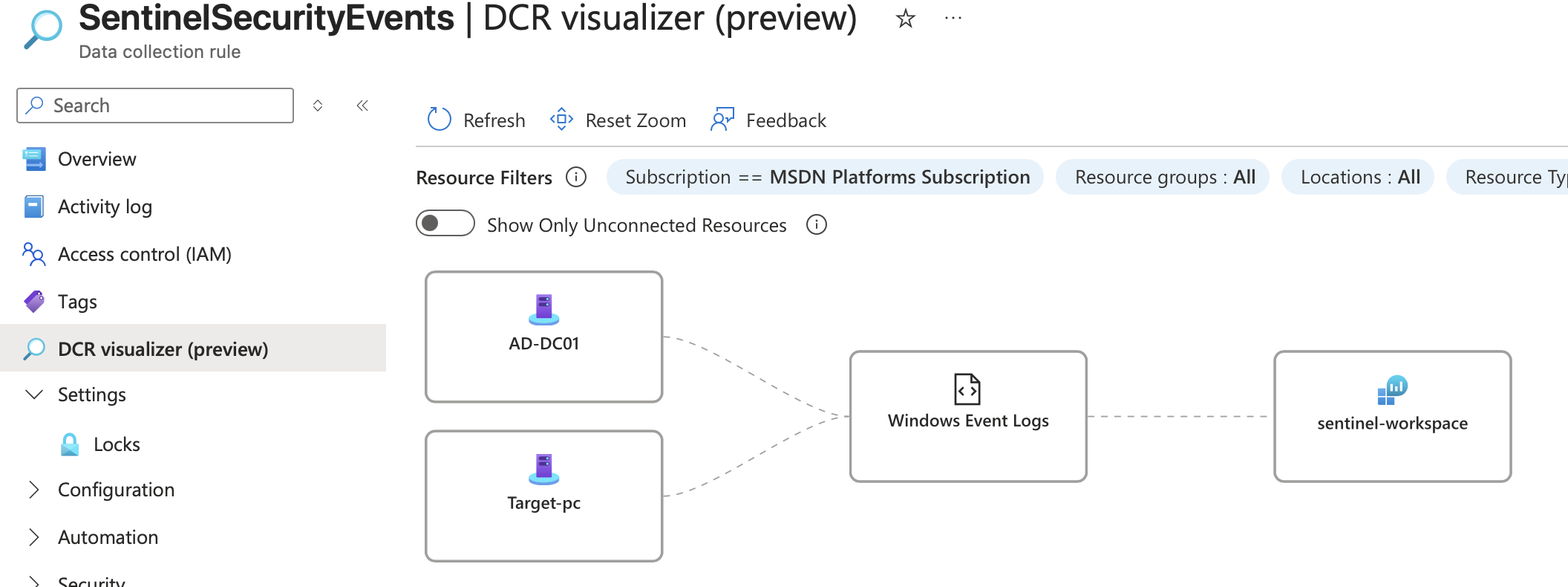Click the 'Data collection rule' subtitle text
Viewport: 1568px width, 587px height.
tap(160, 52)
